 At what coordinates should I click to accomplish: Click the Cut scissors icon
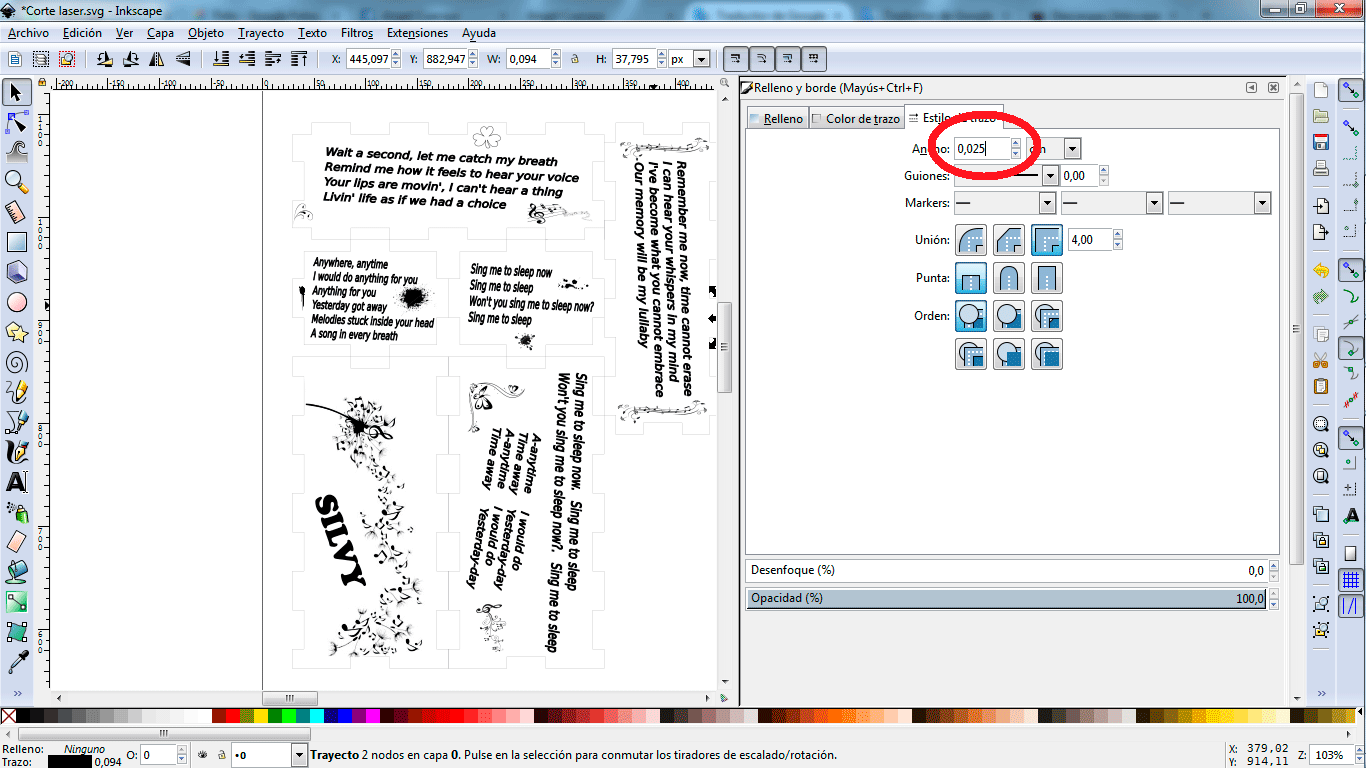(x=1321, y=359)
